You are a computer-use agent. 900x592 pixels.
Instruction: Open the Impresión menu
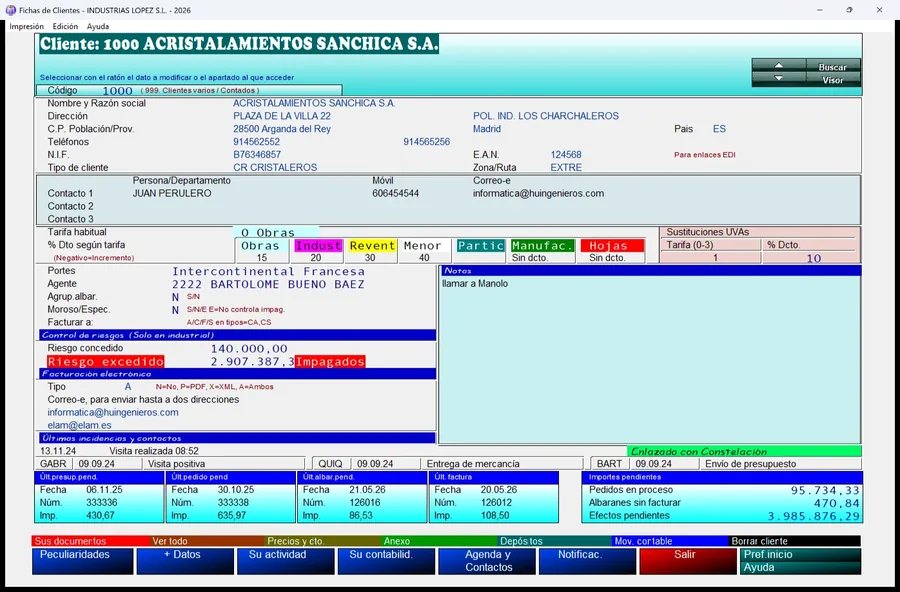pos(26,26)
